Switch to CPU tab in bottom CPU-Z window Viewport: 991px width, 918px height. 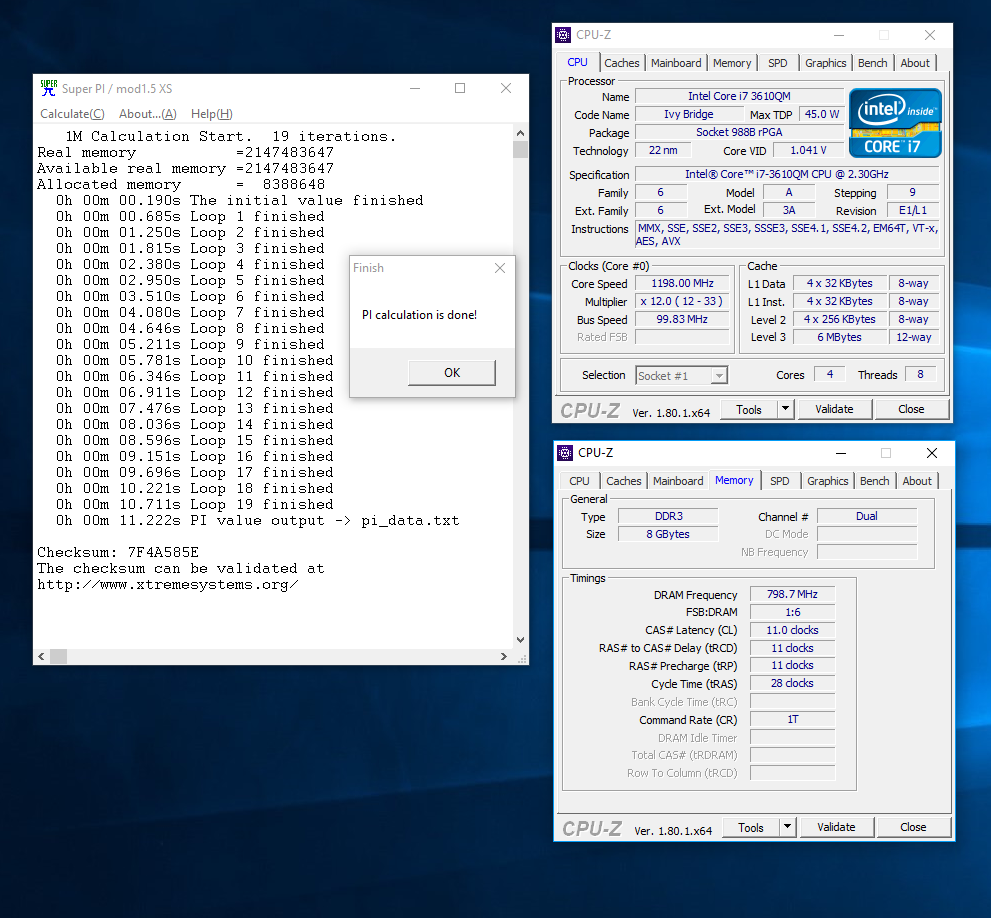coord(579,481)
